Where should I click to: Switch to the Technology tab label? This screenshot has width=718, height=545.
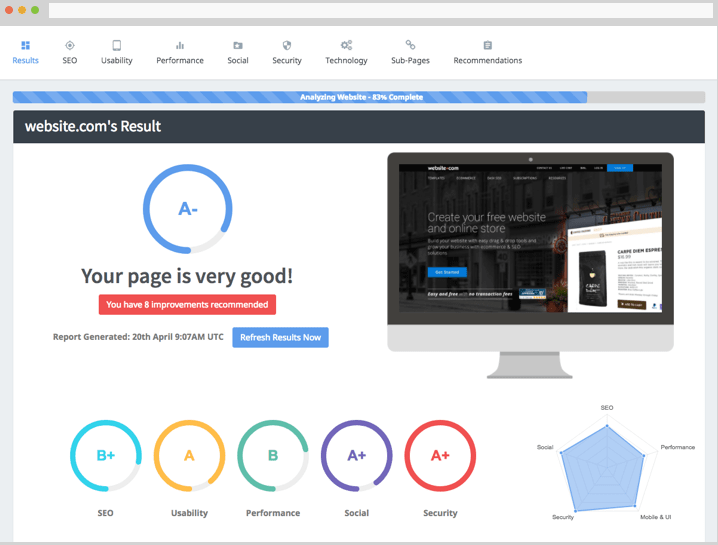pos(346,61)
